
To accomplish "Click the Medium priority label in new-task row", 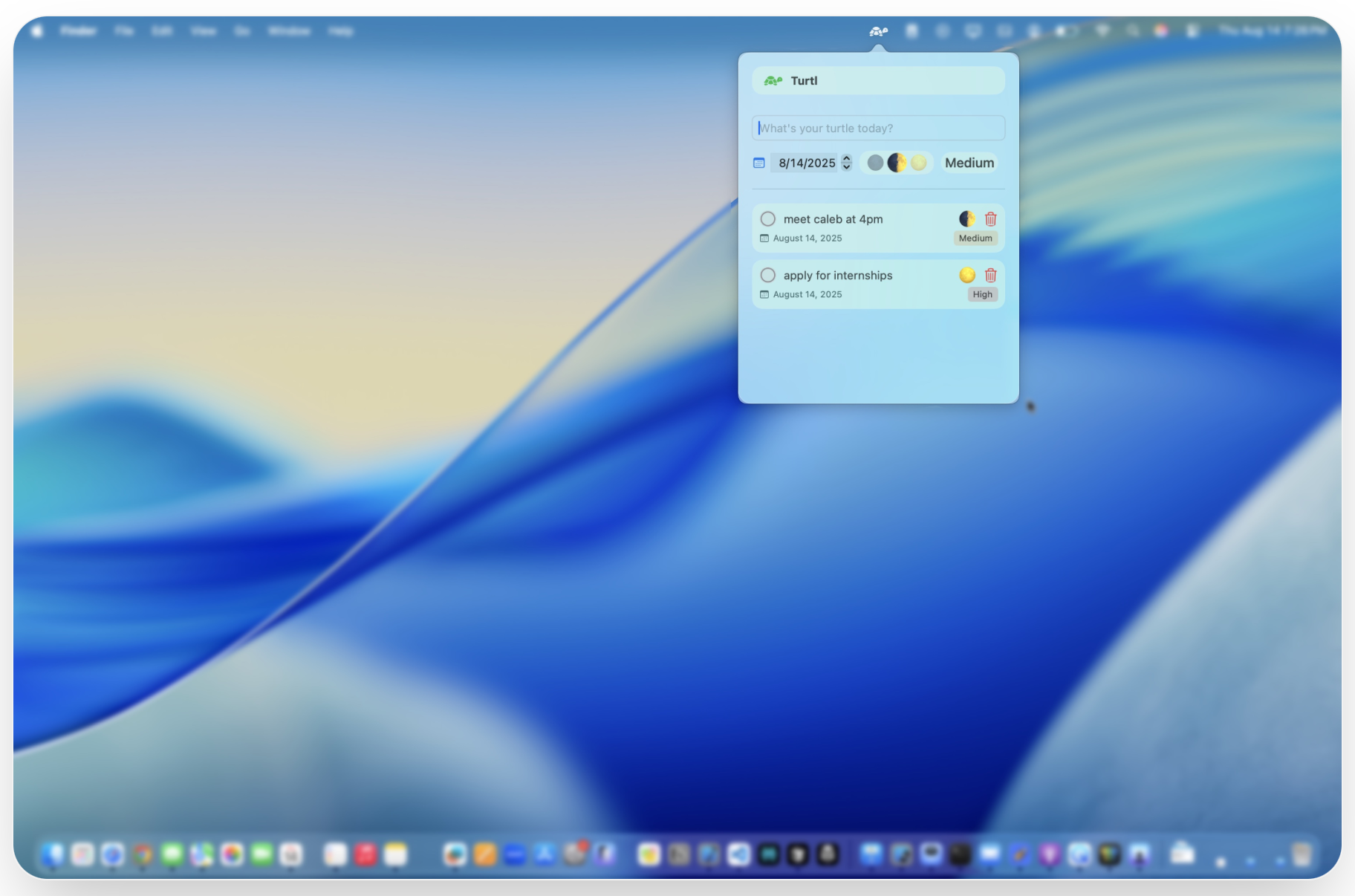I will [969, 163].
